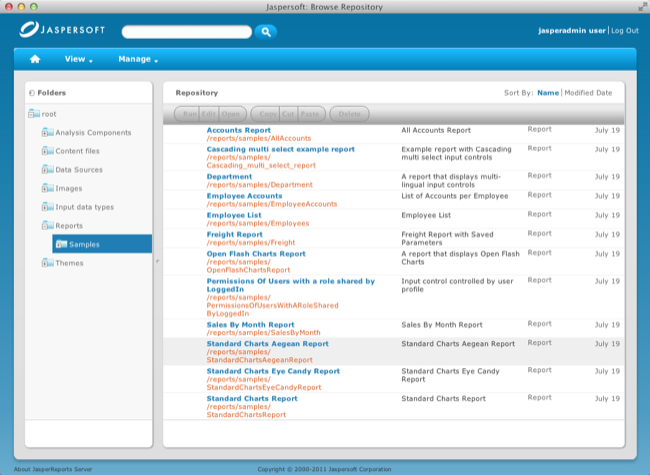
Task: Open the Freight Report
Action: pyautogui.click(x=235, y=235)
